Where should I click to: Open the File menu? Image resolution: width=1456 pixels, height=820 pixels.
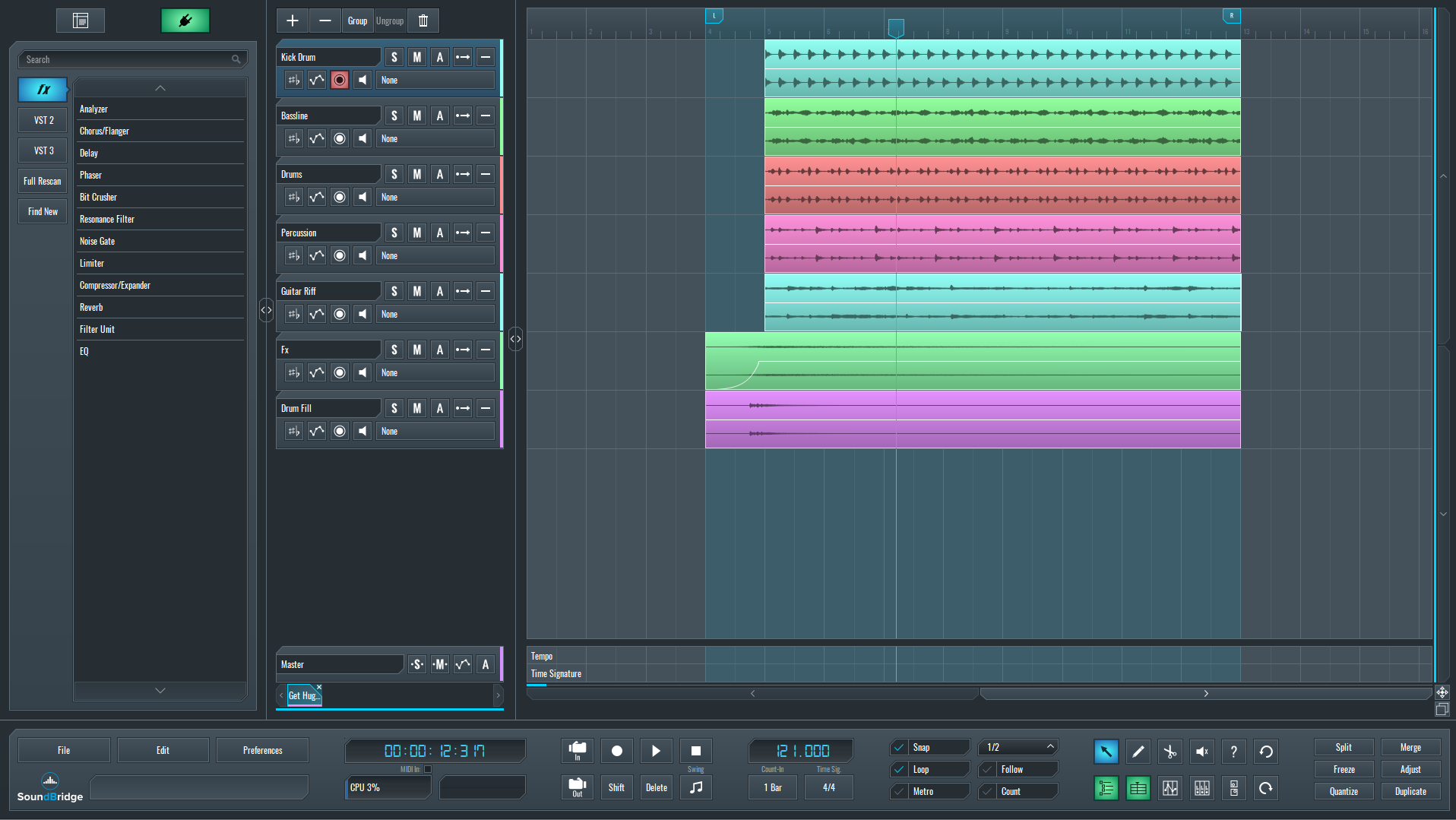(x=64, y=750)
